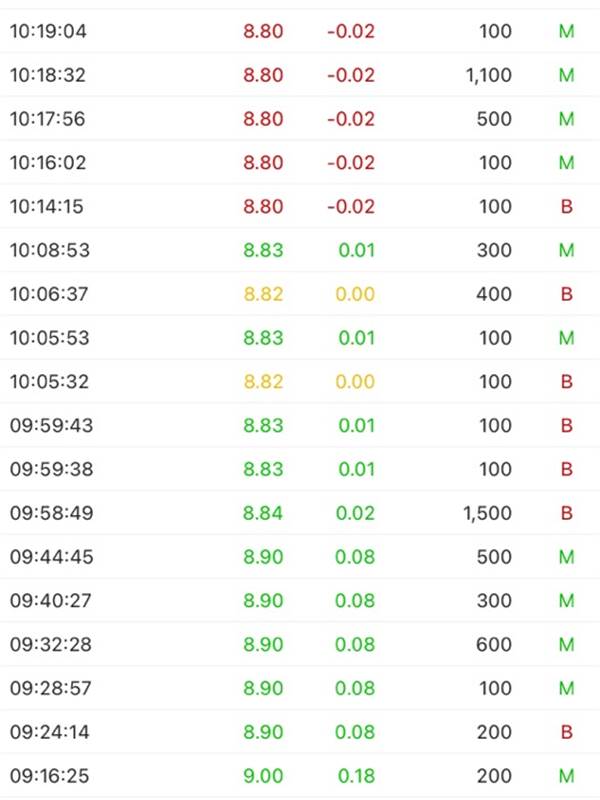Tap the M marker in the 10:05:53 row

[x=566, y=338]
